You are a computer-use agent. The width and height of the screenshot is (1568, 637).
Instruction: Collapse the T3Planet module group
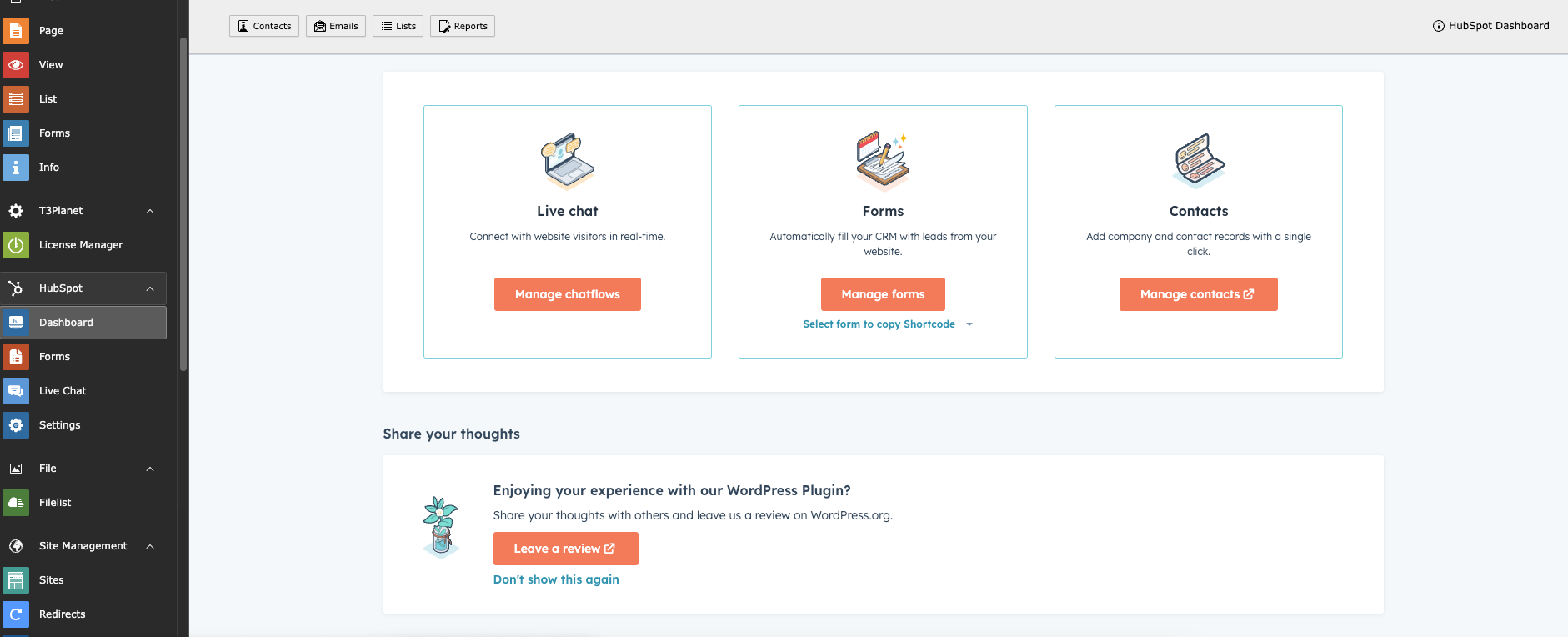point(150,211)
